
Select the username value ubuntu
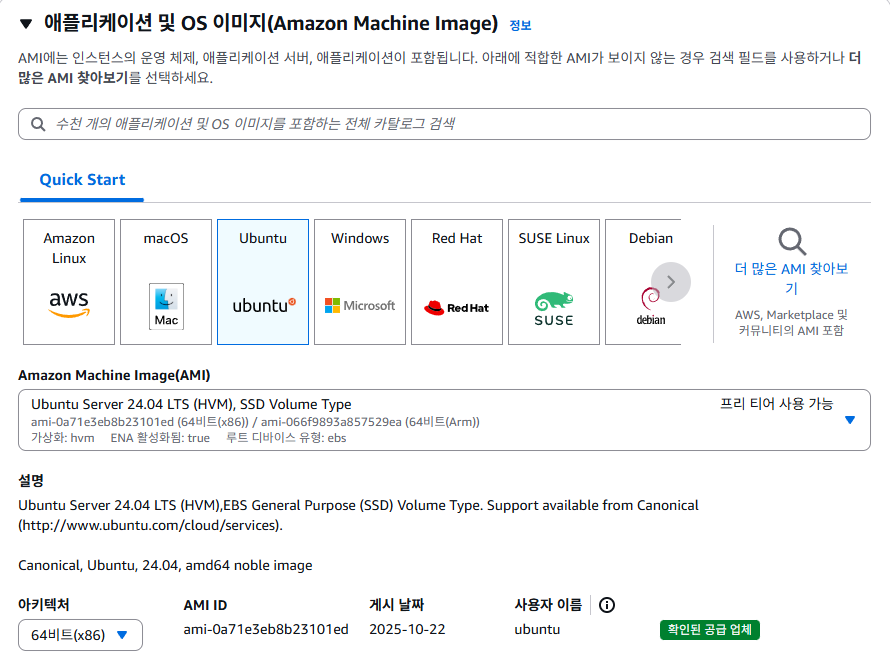pyautogui.click(x=537, y=630)
